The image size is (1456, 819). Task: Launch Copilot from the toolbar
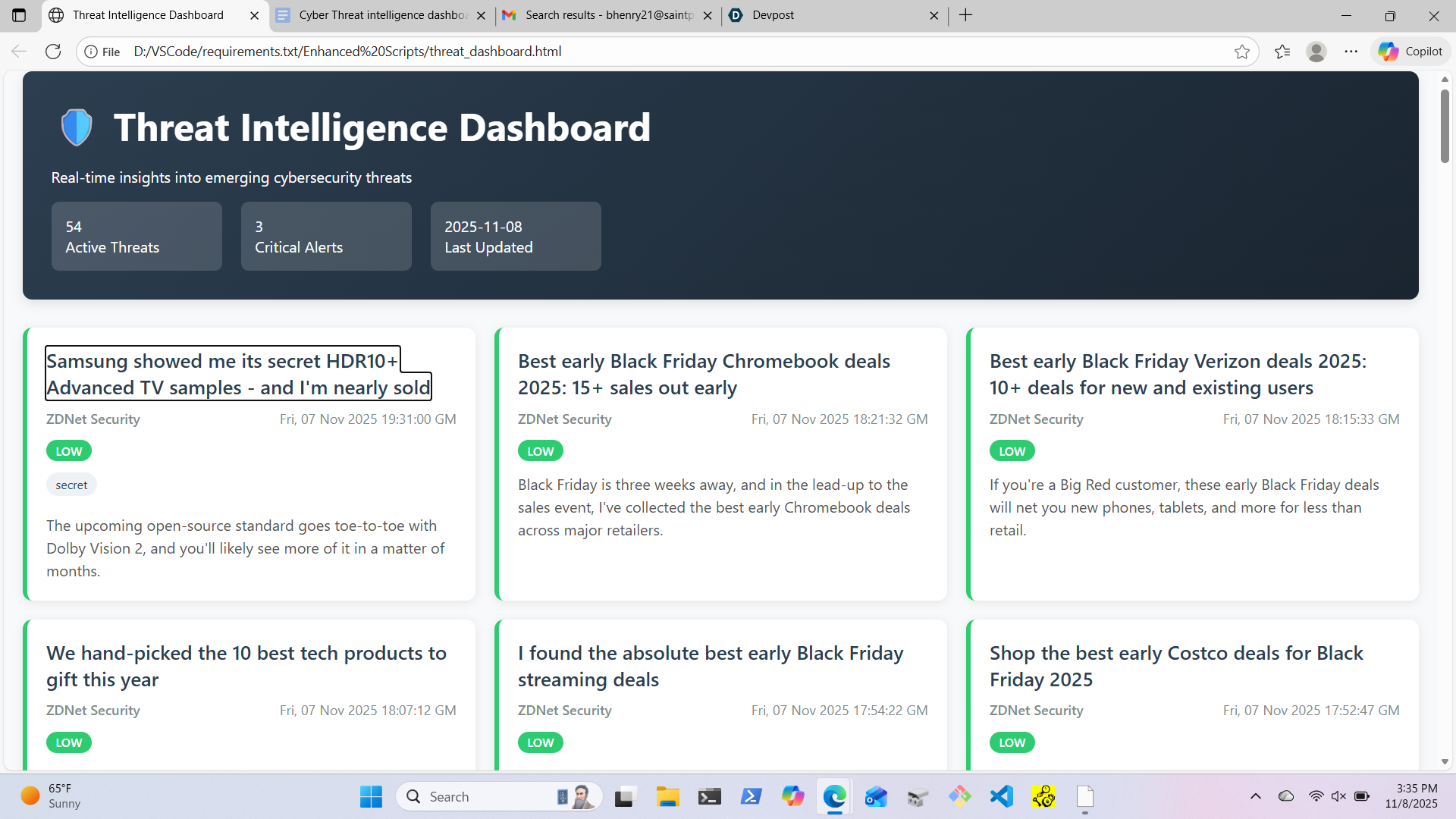1410,52
